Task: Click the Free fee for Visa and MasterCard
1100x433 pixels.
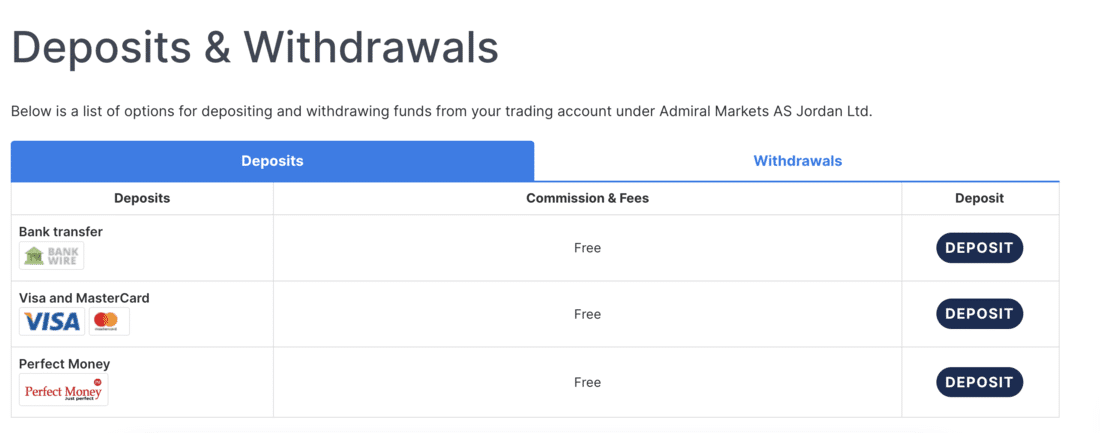Action: 587,314
